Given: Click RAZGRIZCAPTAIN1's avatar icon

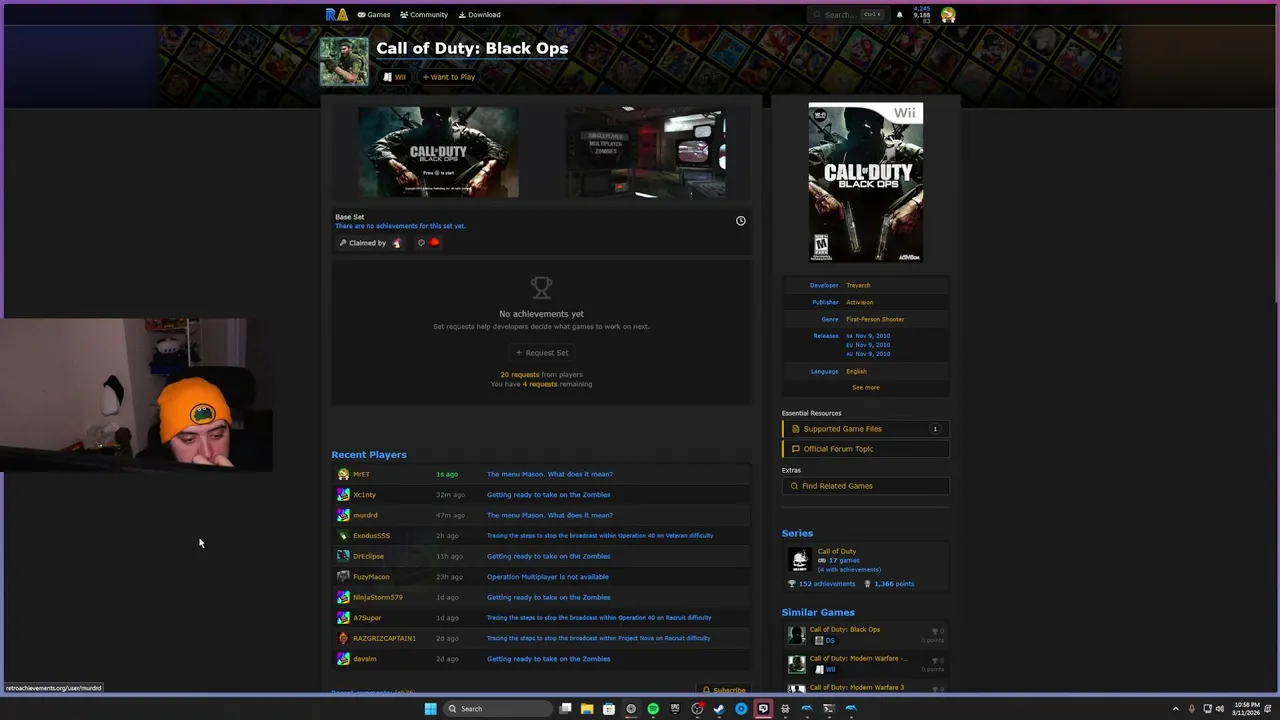Looking at the screenshot, I should click(343, 638).
